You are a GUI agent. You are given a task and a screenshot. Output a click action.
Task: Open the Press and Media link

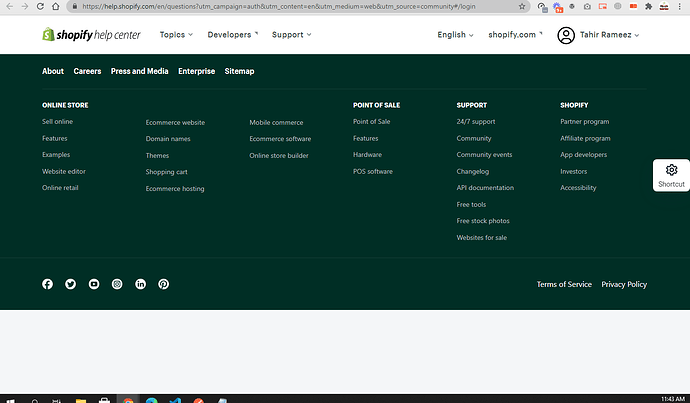pyautogui.click(x=139, y=71)
